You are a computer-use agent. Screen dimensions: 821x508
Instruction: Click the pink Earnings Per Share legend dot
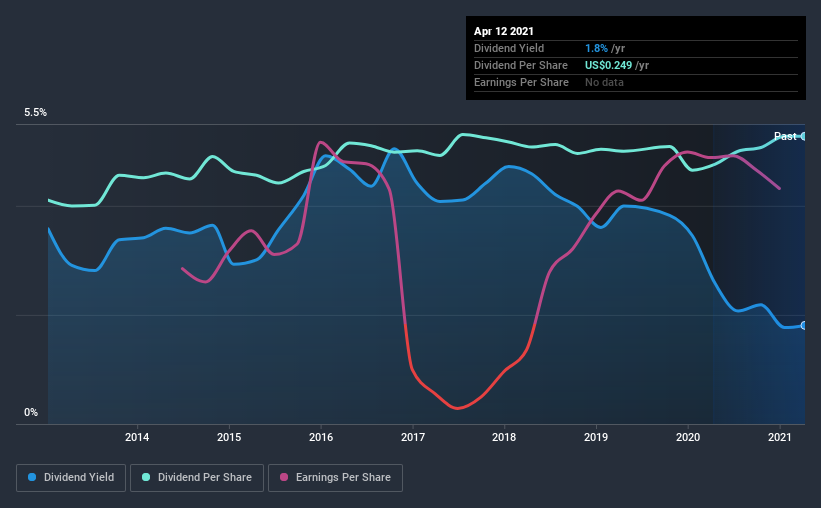click(x=284, y=477)
